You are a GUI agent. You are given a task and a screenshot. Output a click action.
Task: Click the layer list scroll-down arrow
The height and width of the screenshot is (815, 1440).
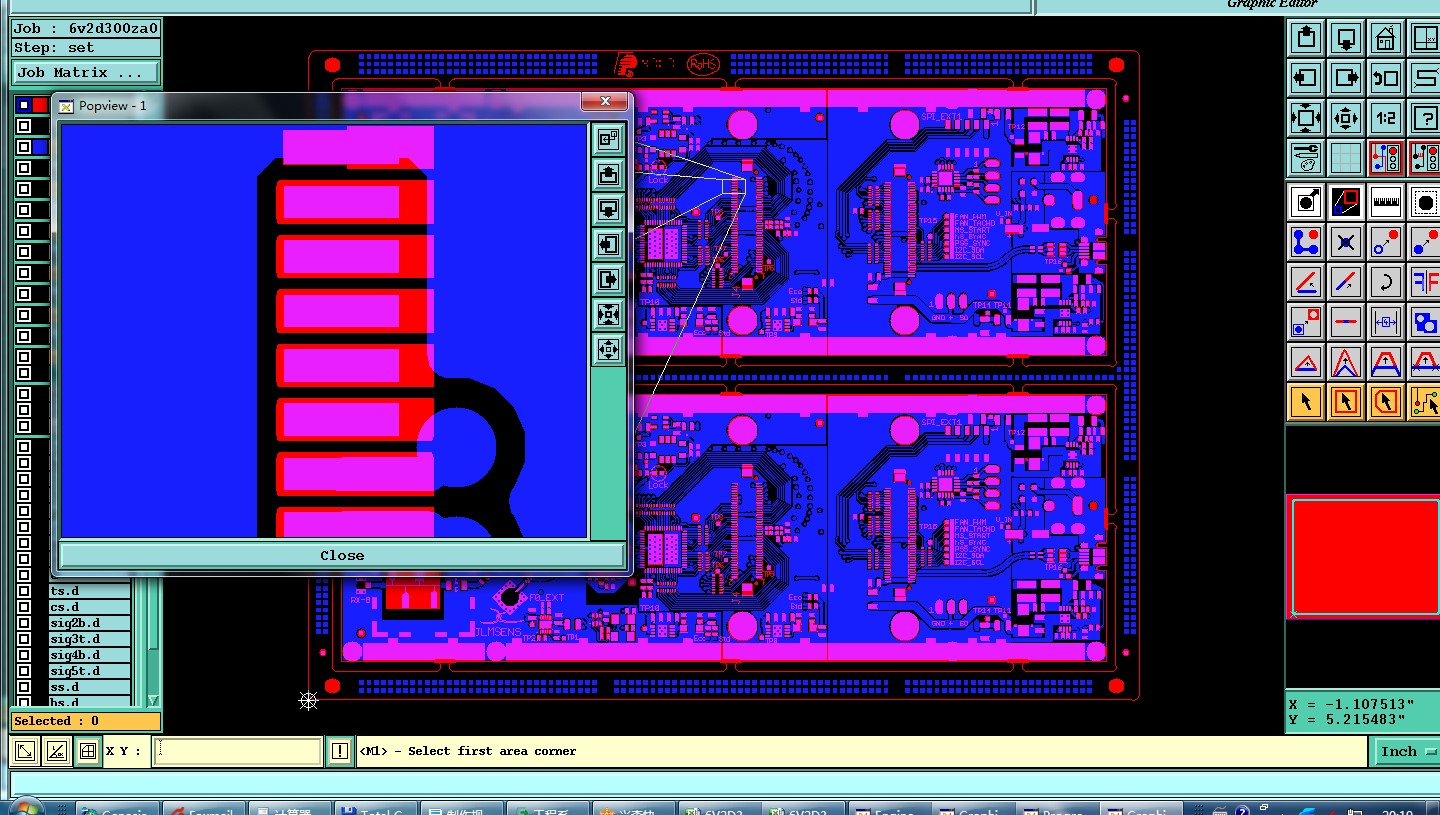[153, 700]
